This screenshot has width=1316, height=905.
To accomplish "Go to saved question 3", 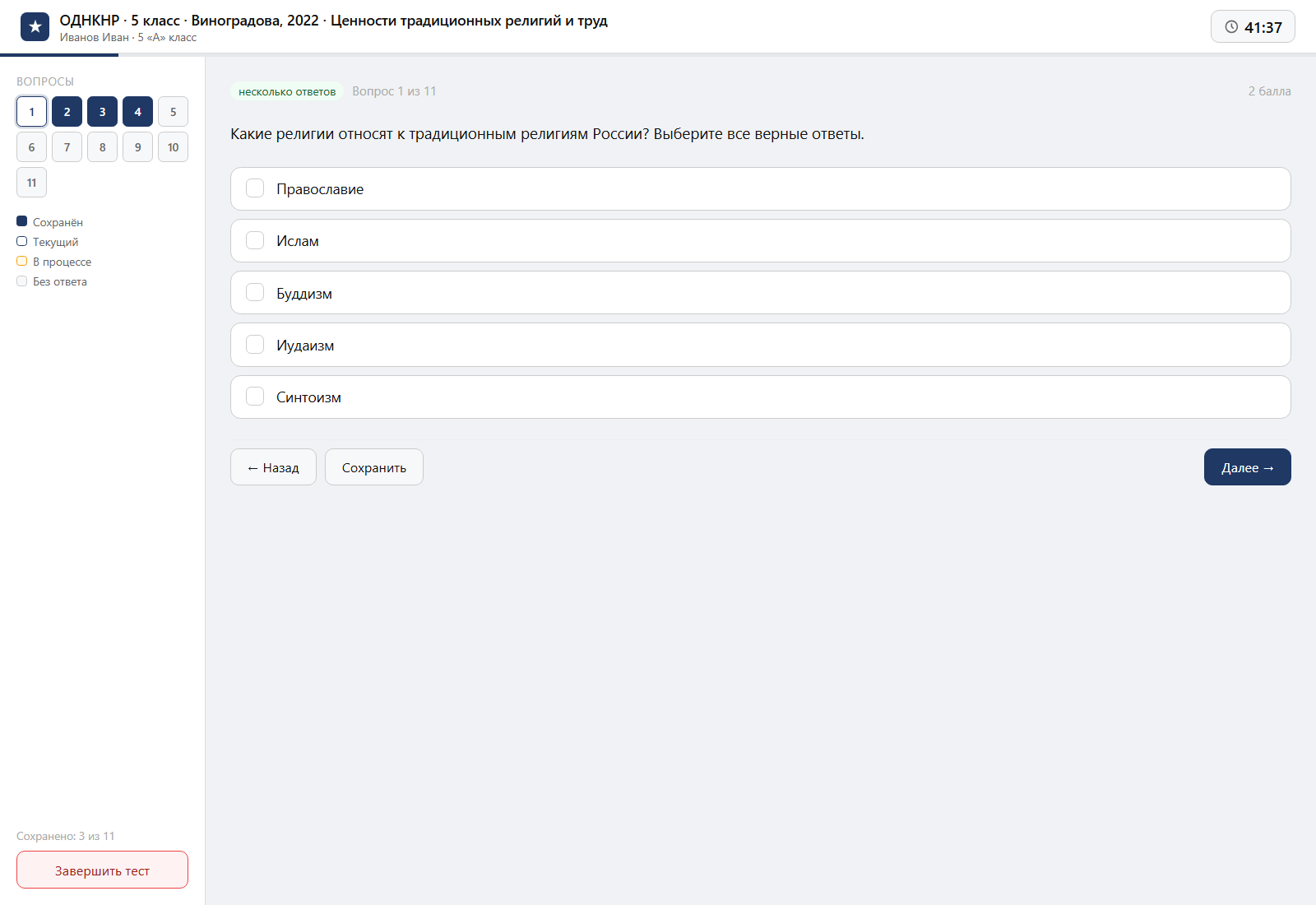I will [102, 112].
